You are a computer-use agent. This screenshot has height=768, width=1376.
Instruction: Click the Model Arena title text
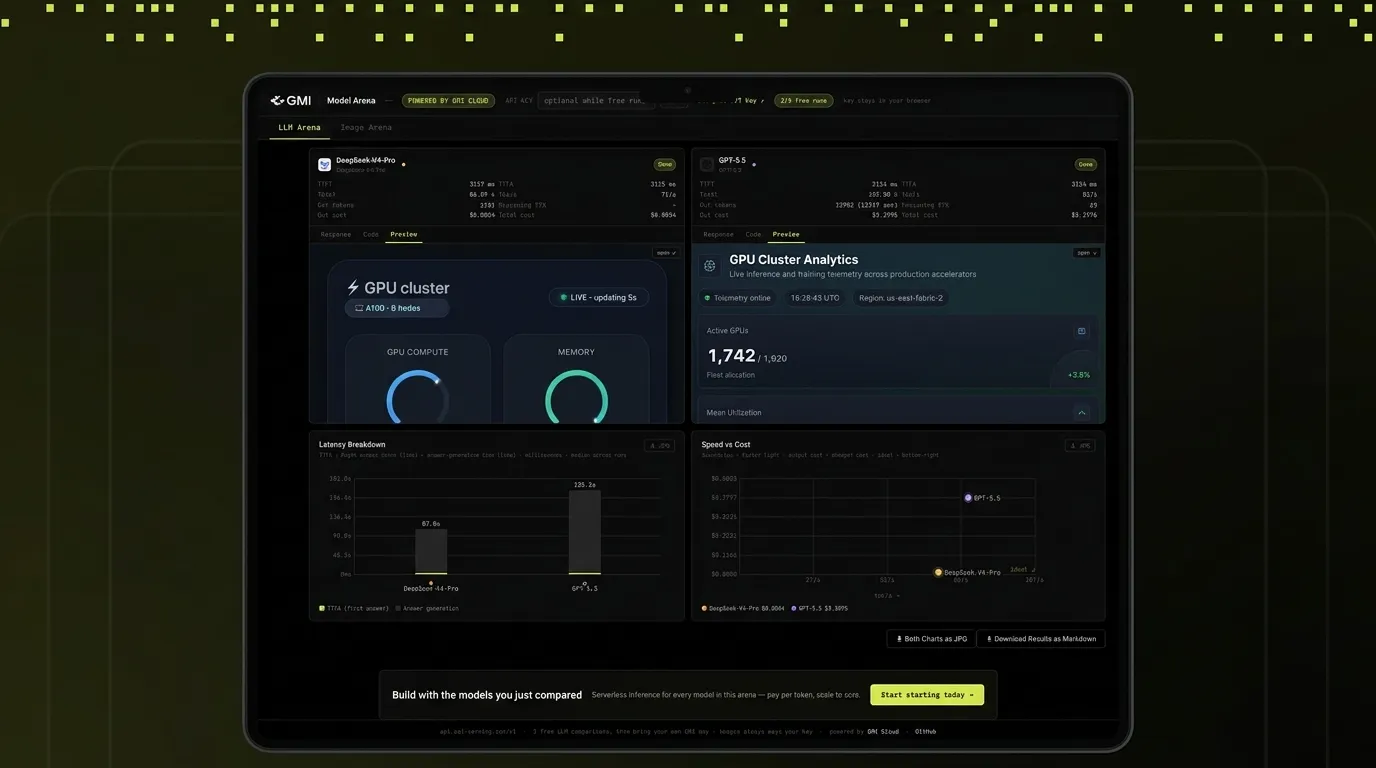click(x=351, y=101)
